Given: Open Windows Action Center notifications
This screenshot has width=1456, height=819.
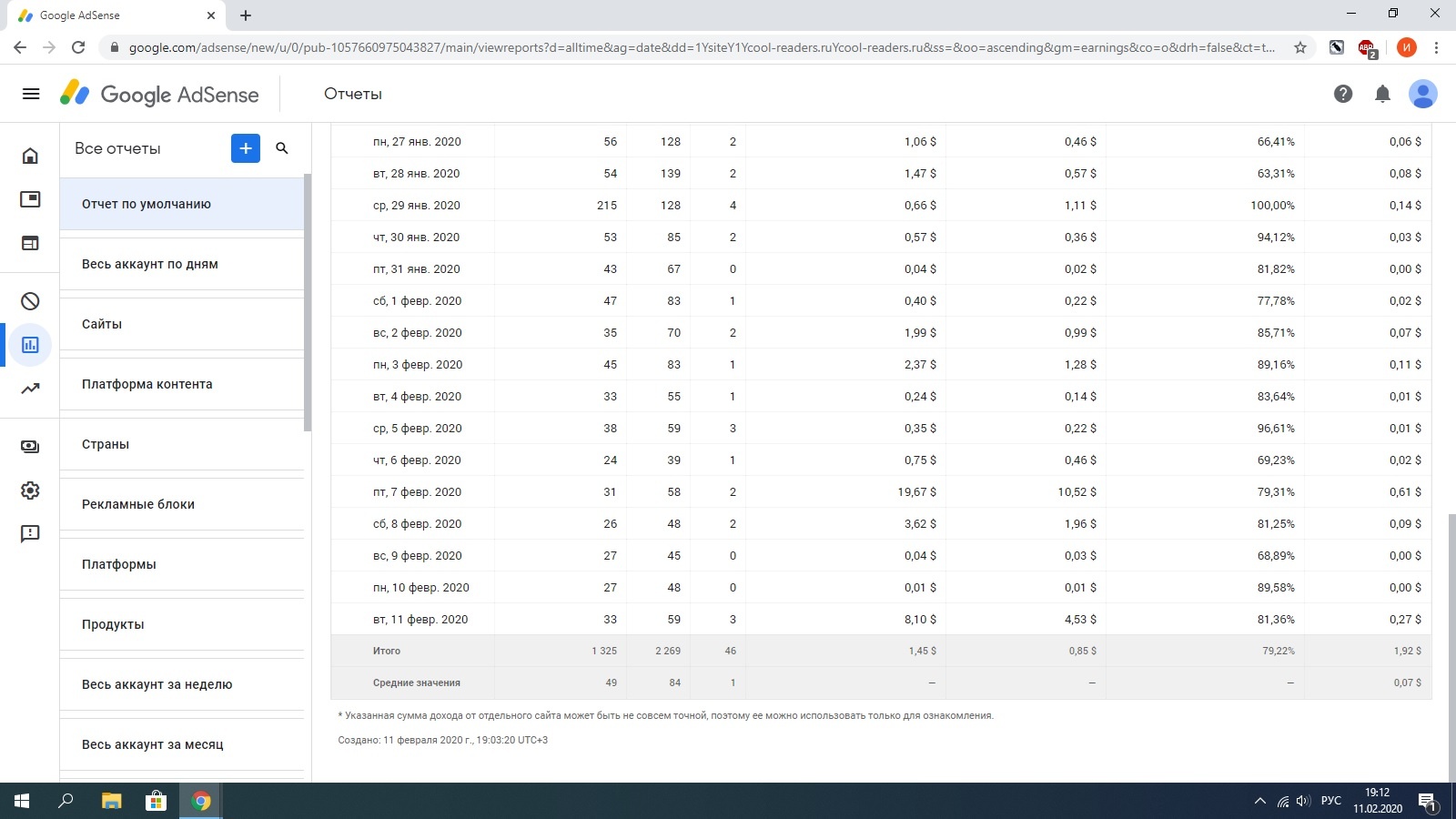Looking at the screenshot, I should click(x=1427, y=801).
